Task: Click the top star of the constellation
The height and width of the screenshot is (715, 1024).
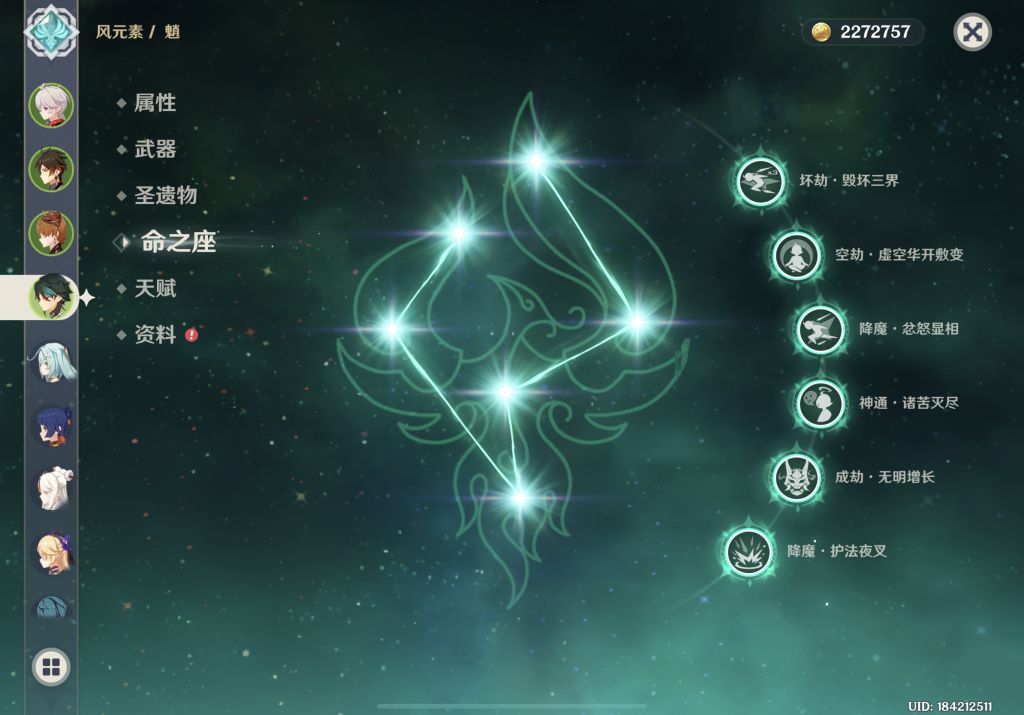Action: (x=536, y=161)
